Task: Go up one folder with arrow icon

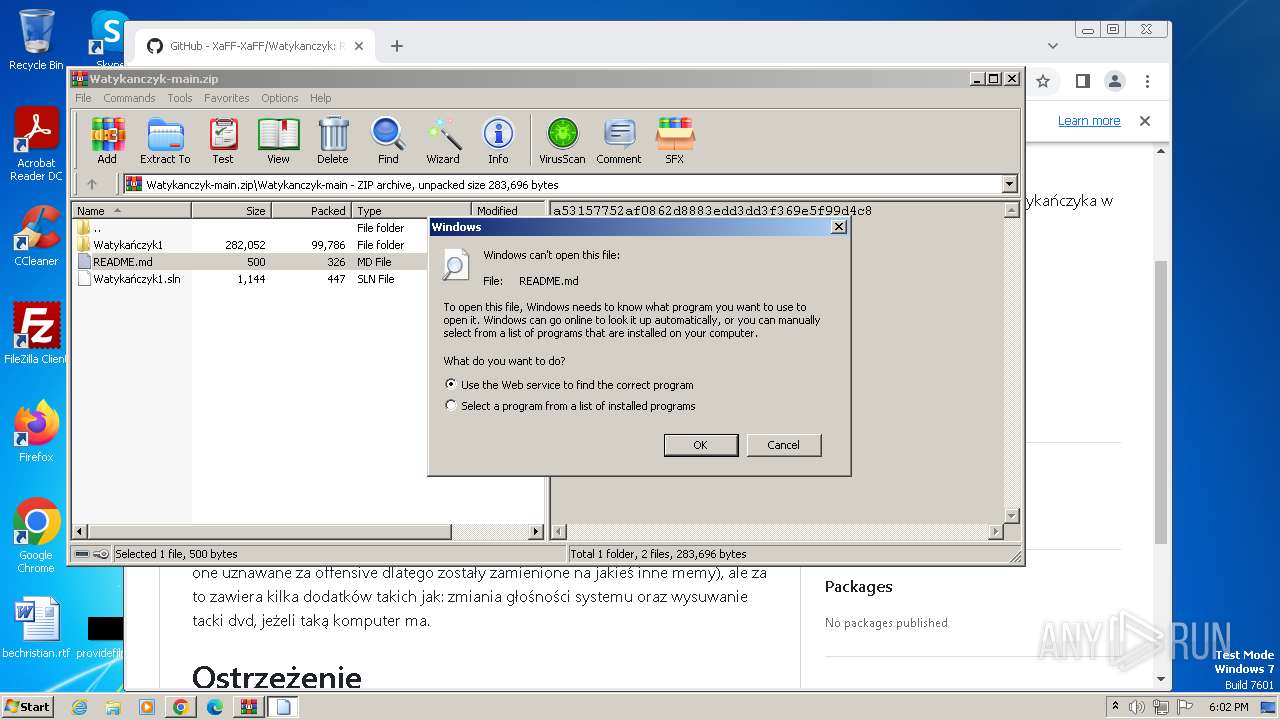Action: pyautogui.click(x=92, y=184)
